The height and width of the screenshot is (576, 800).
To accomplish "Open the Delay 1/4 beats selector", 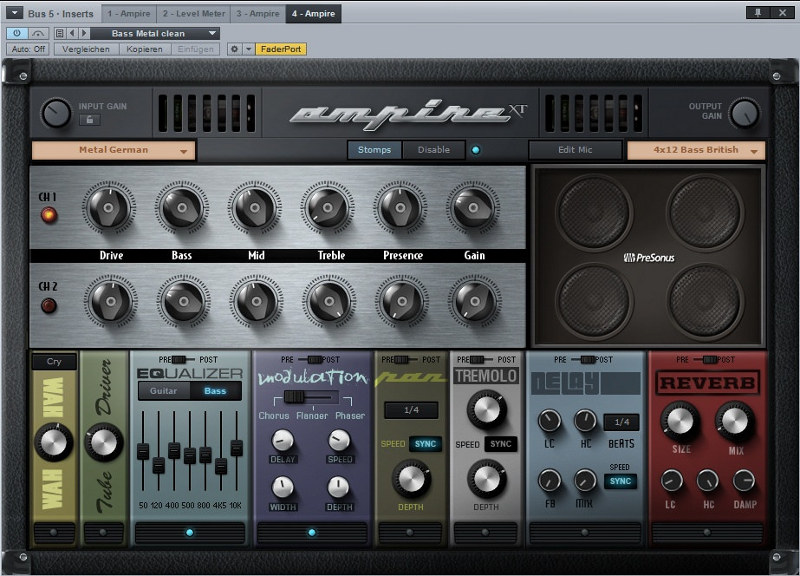I will coord(621,422).
